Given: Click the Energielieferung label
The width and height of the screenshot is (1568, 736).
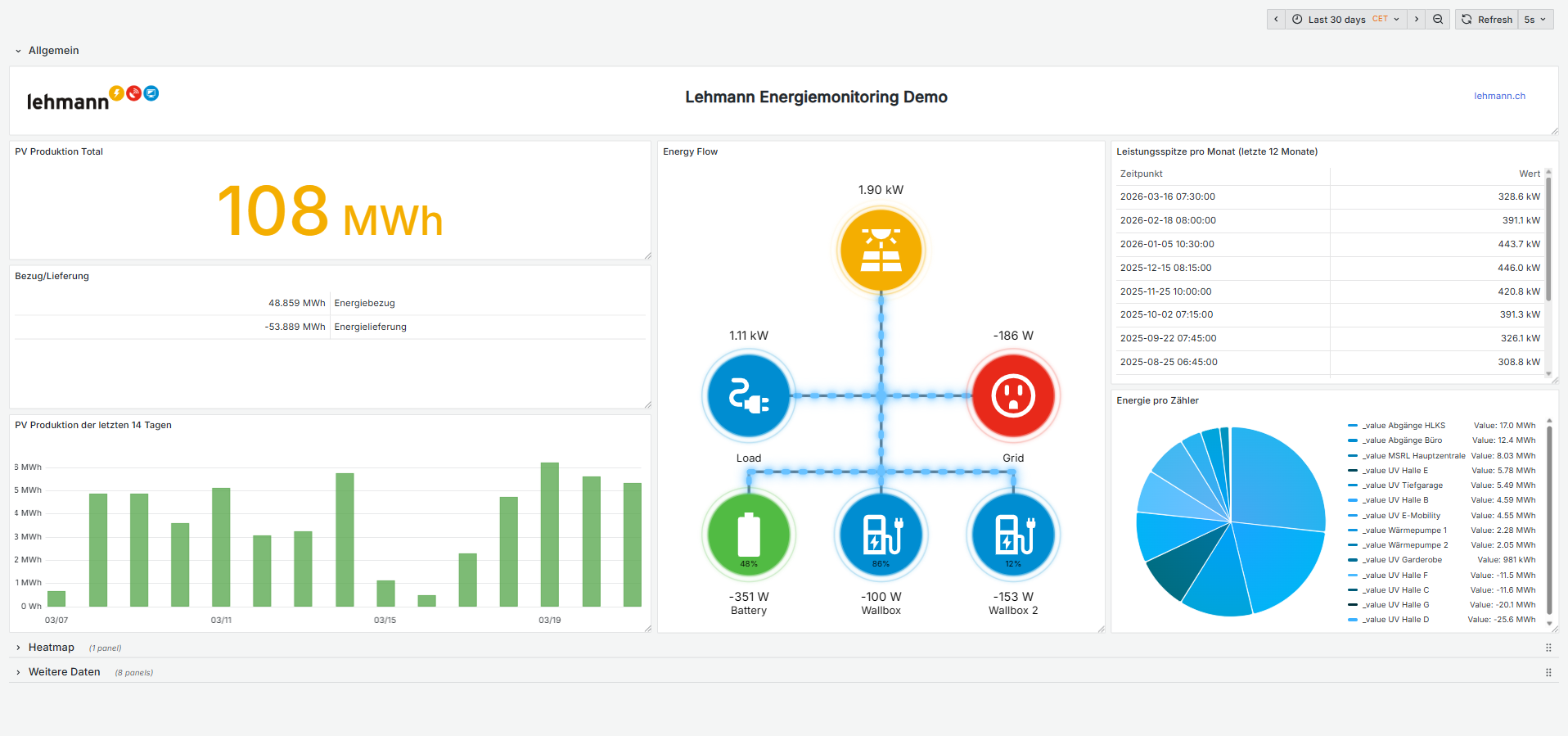Looking at the screenshot, I should (x=370, y=327).
